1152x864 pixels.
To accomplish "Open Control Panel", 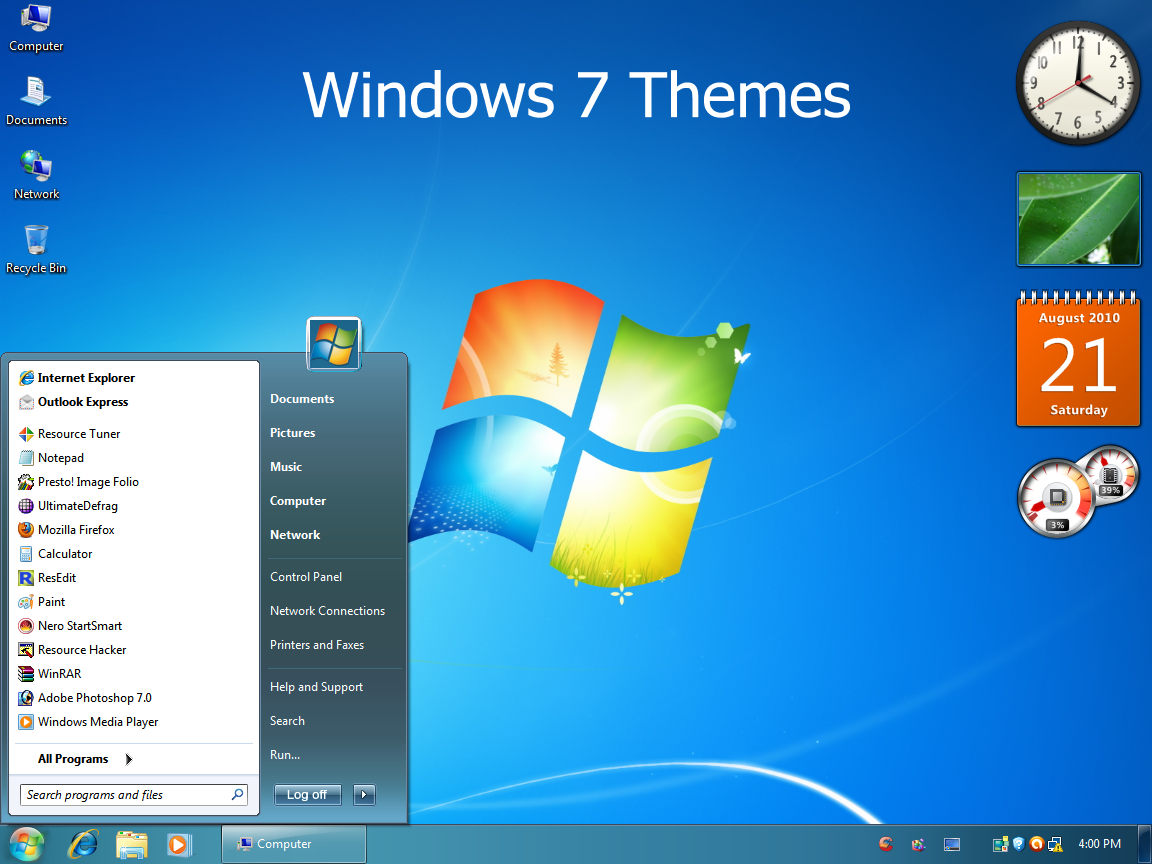I will [306, 577].
